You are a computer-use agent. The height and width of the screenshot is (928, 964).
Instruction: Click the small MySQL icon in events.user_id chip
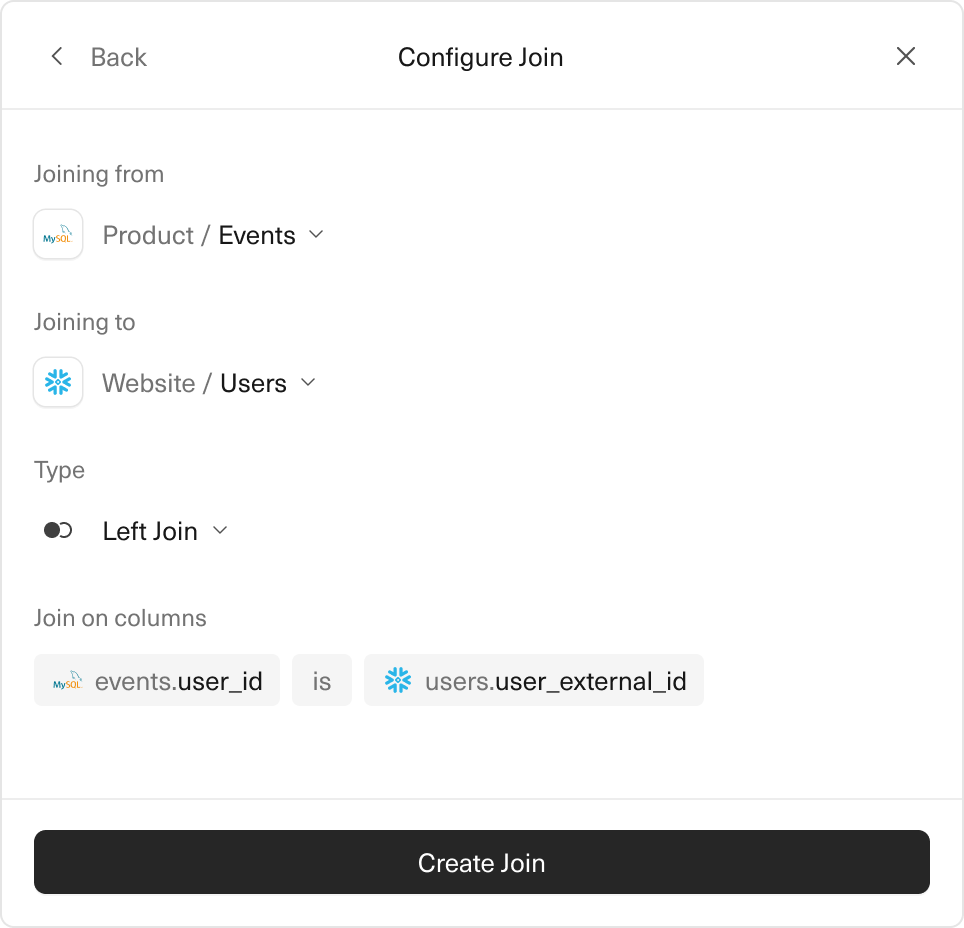67,682
